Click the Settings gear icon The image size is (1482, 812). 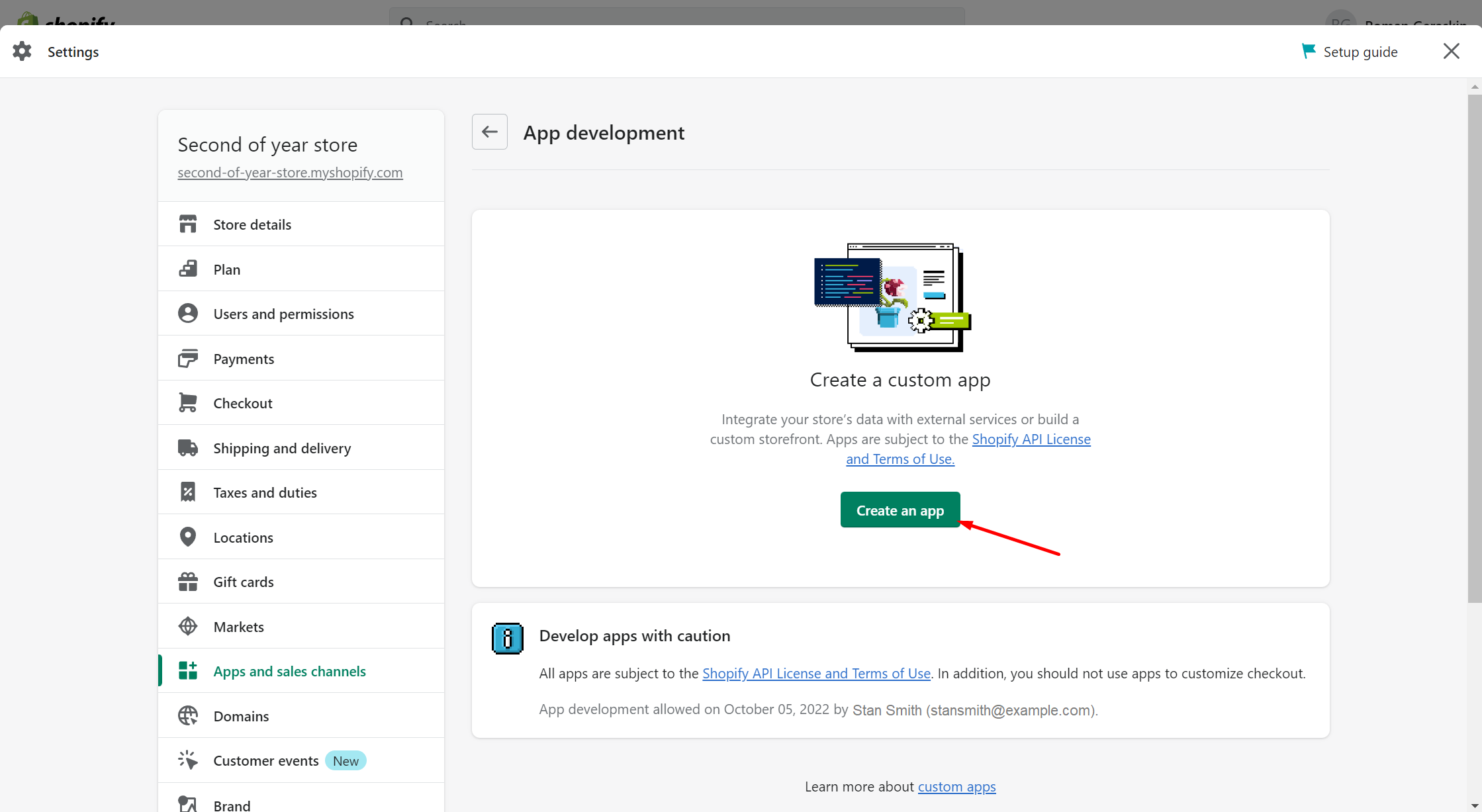pos(21,51)
